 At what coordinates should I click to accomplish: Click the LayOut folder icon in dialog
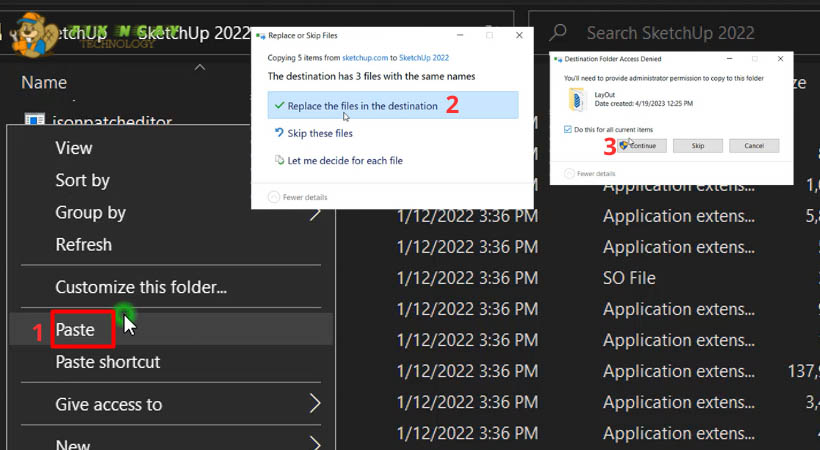tap(576, 99)
